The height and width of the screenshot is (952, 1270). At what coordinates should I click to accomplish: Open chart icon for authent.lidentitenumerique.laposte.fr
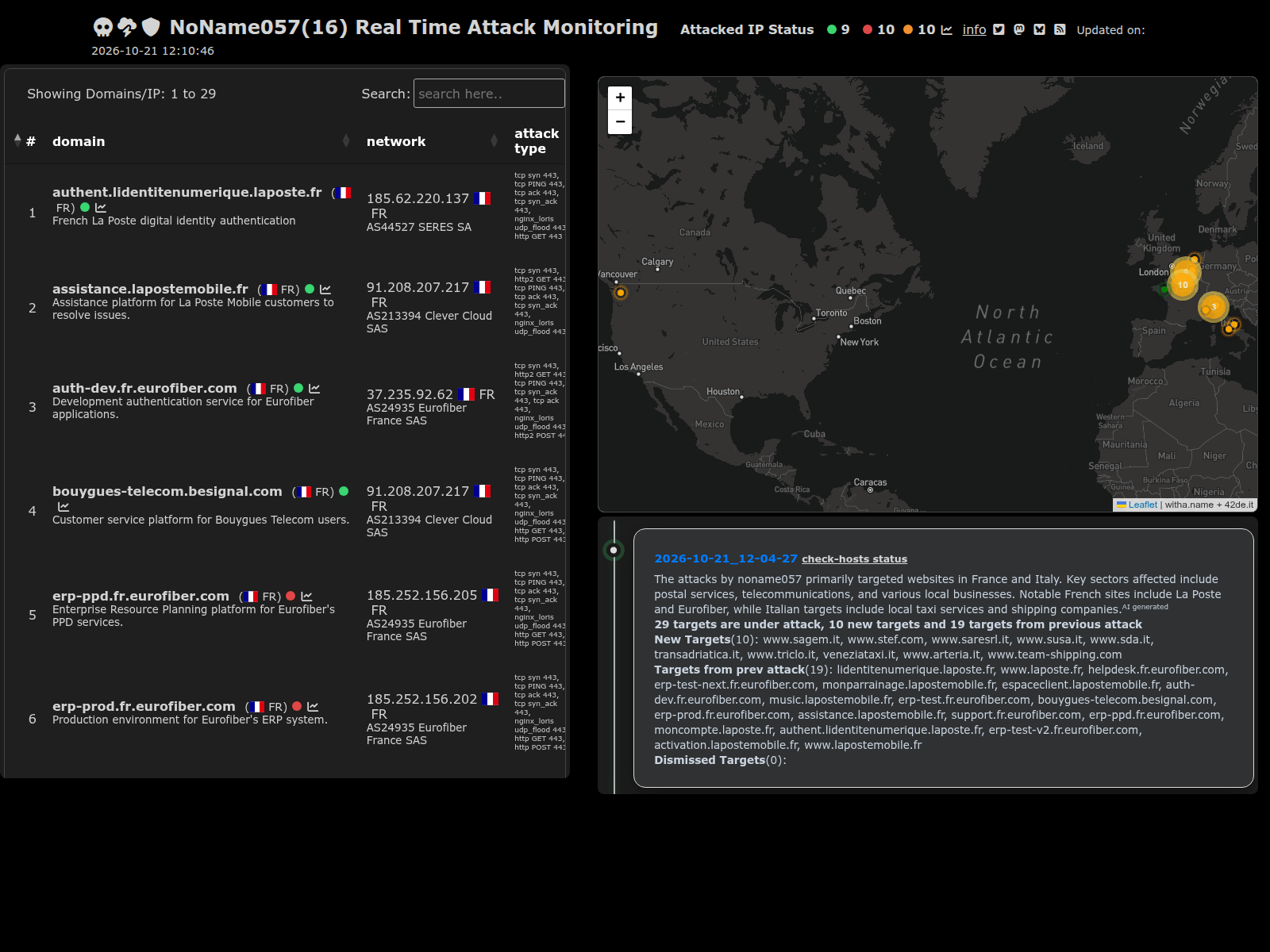tap(101, 207)
